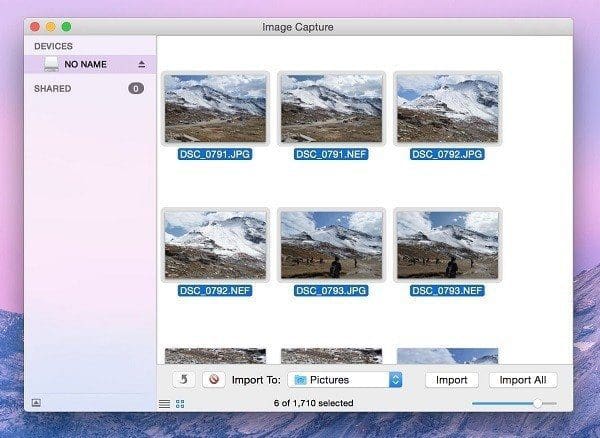The height and width of the screenshot is (438, 600).
Task: Select the DSC_0792.NEF thumbnail
Action: point(215,245)
